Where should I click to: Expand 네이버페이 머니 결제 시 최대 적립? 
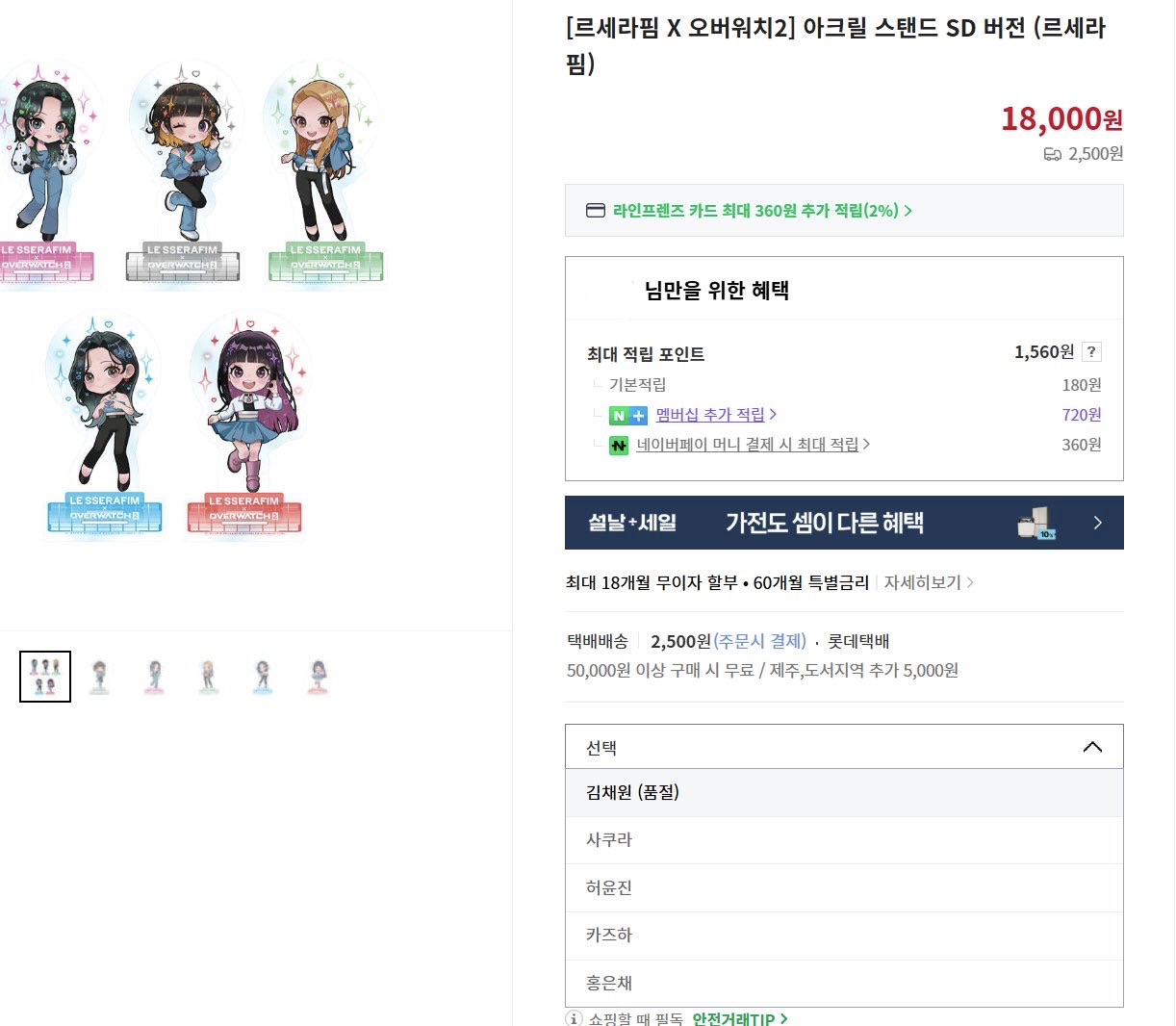(x=753, y=445)
